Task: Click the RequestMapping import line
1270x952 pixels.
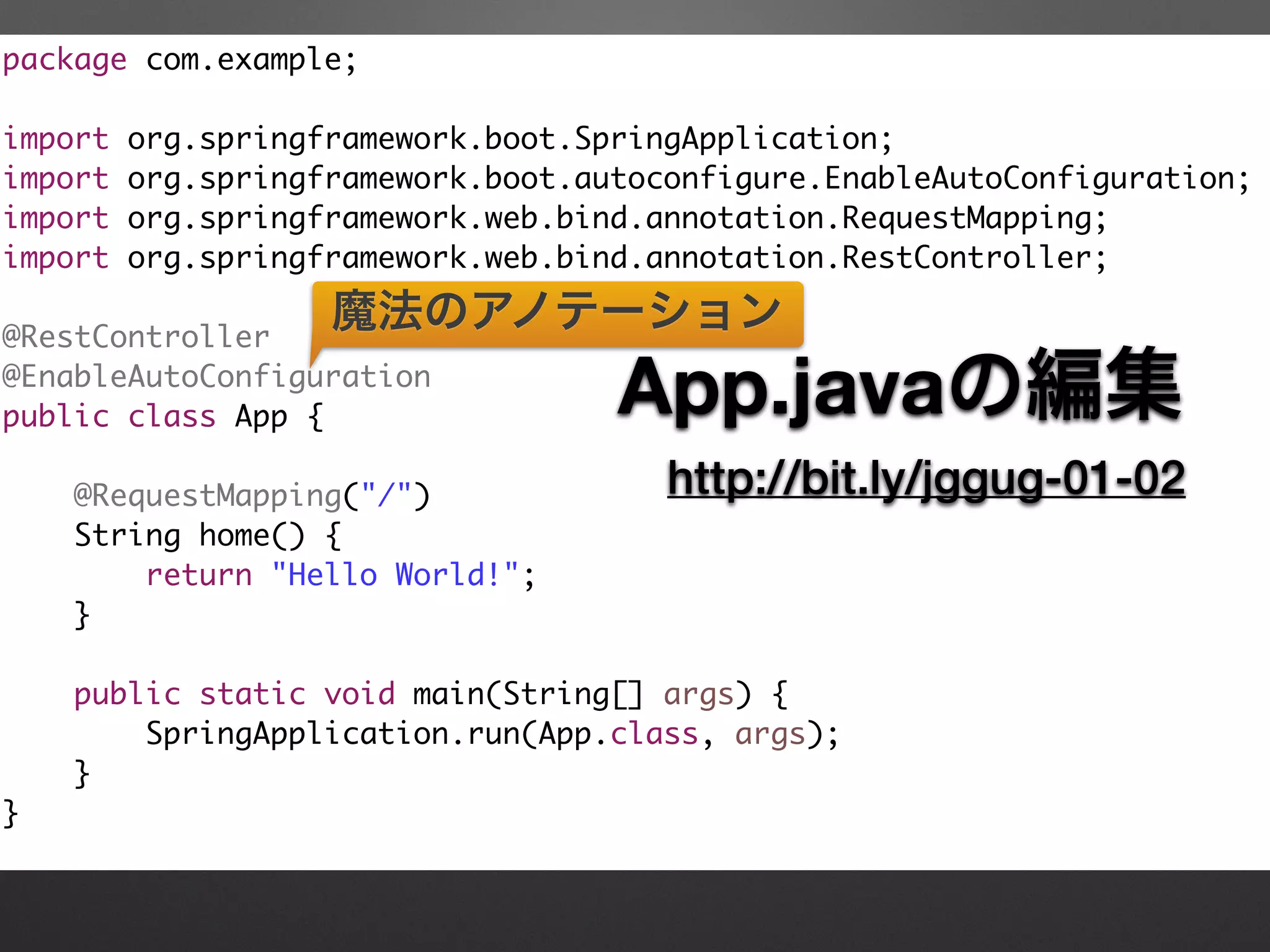Action: pos(554,219)
